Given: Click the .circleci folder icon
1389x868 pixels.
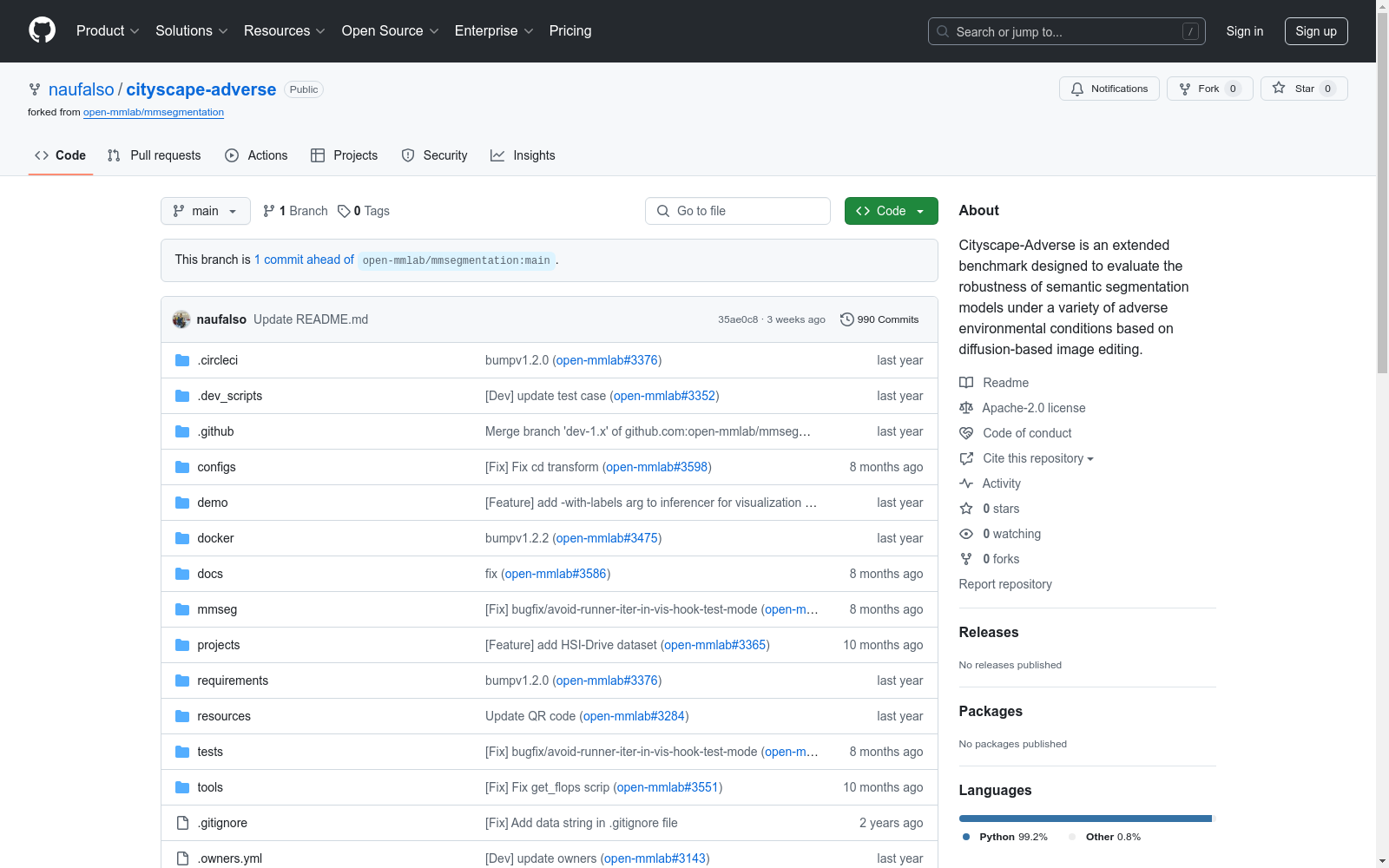Looking at the screenshot, I should (x=182, y=360).
